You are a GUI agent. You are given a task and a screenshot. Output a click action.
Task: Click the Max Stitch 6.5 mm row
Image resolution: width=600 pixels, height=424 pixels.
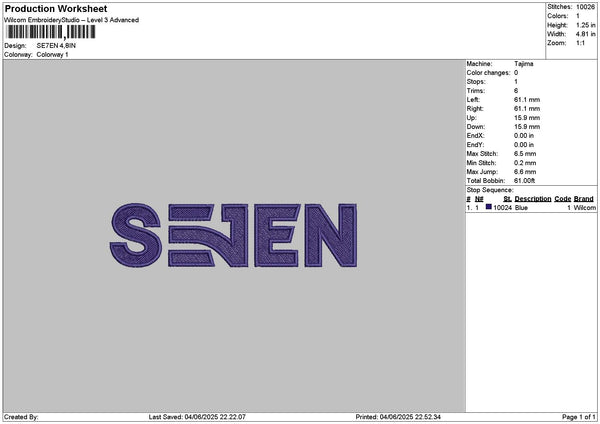click(501, 154)
